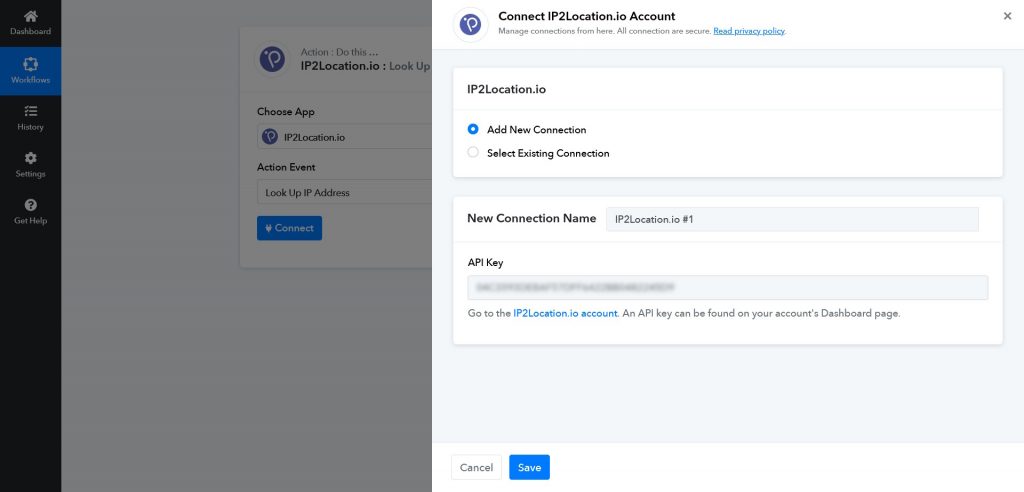The height and width of the screenshot is (492, 1024).
Task: Close the Connect IP2Location.io Account panel
Action: click(x=1006, y=16)
